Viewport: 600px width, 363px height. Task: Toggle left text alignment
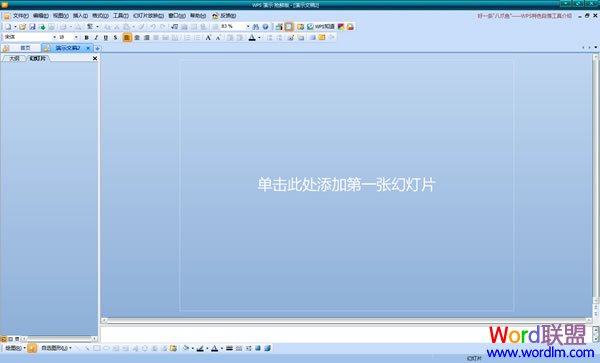pos(127,37)
